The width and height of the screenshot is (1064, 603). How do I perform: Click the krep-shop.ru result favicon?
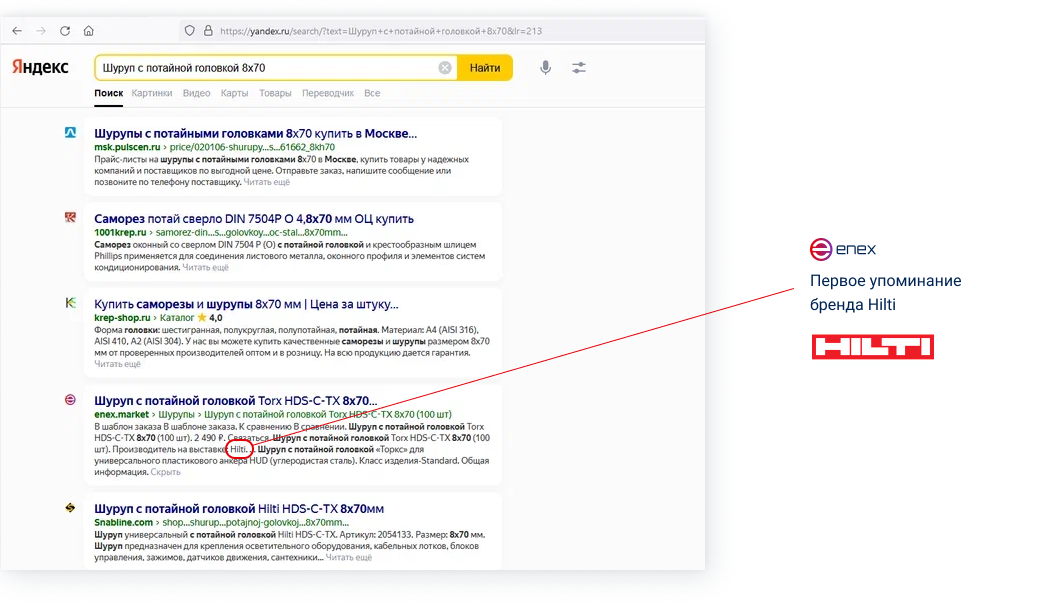pyautogui.click(x=71, y=303)
